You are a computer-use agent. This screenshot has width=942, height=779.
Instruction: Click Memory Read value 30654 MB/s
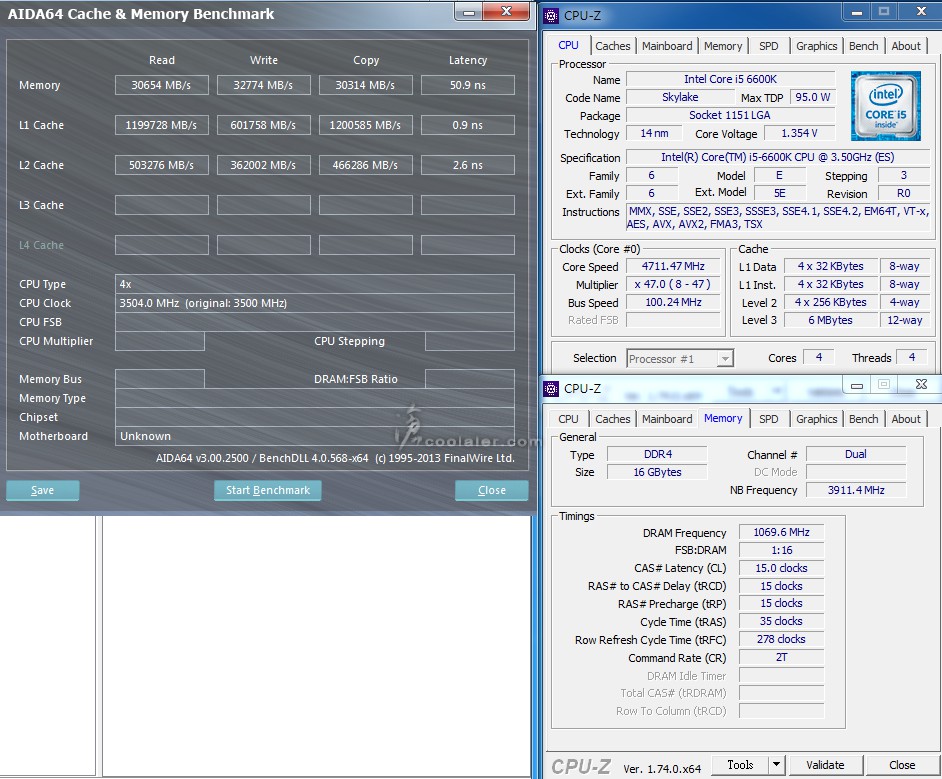click(162, 85)
